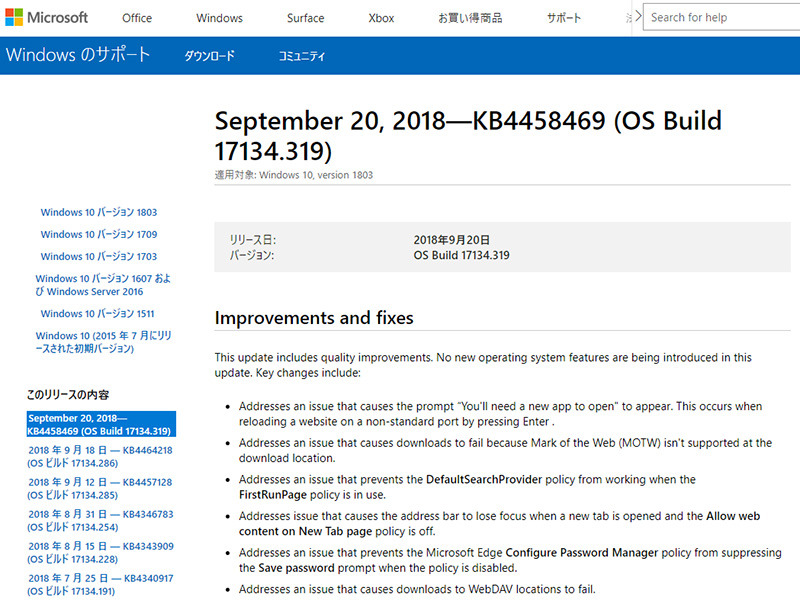The width and height of the screenshot is (800, 600).
Task: Open the KB4464218 build 17134.286 entry
Action: (100, 456)
